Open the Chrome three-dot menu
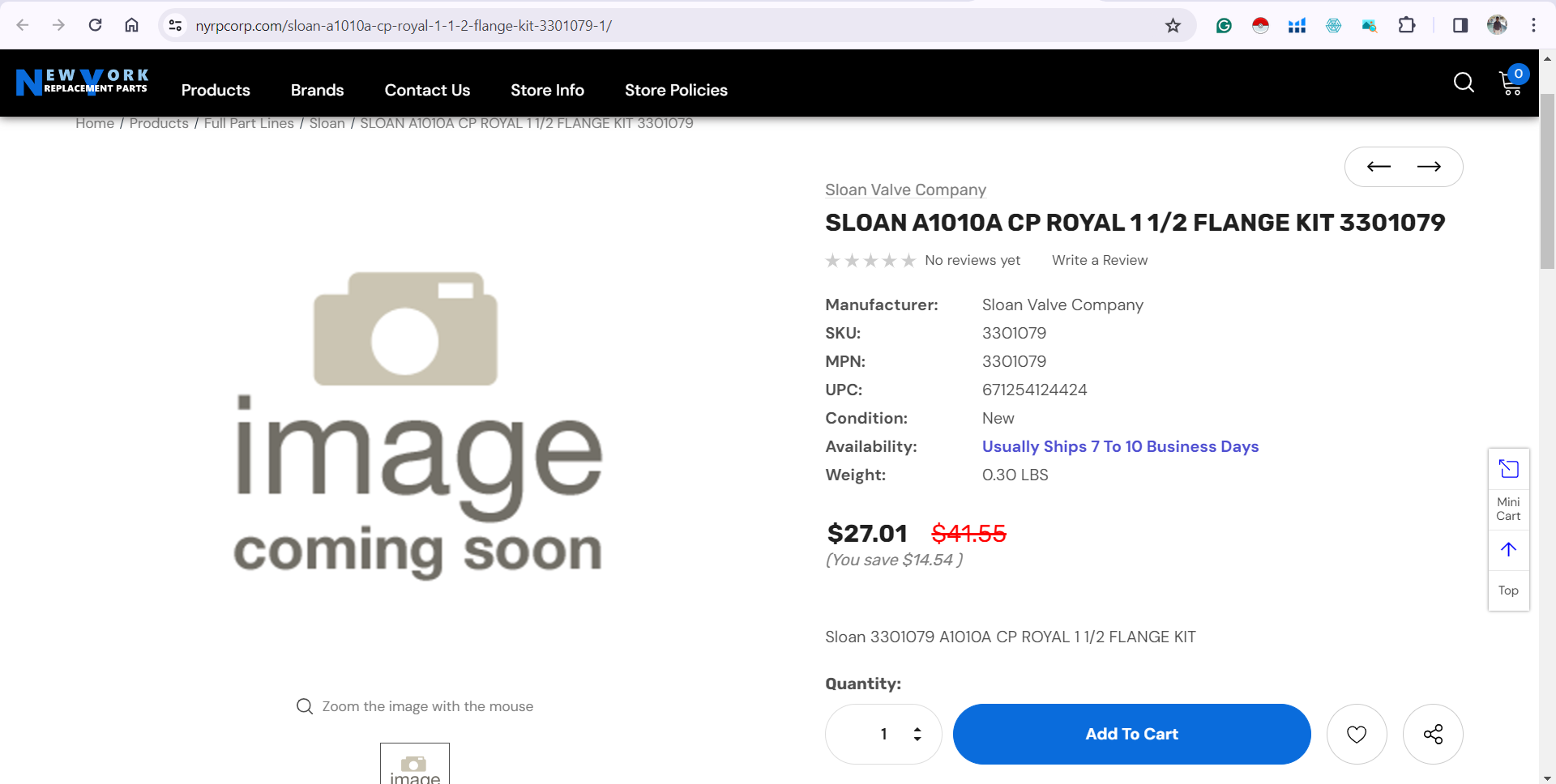1556x784 pixels. coord(1533,25)
